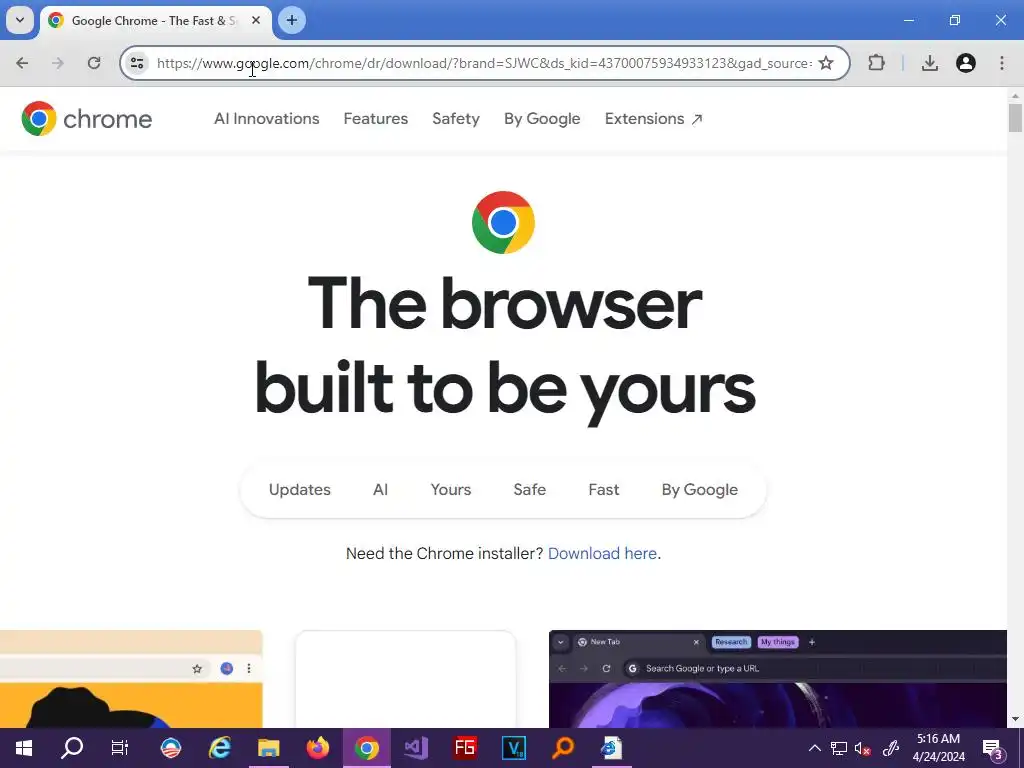Open Internet Explorer from taskbar
The width and height of the screenshot is (1024, 768).
point(219,748)
